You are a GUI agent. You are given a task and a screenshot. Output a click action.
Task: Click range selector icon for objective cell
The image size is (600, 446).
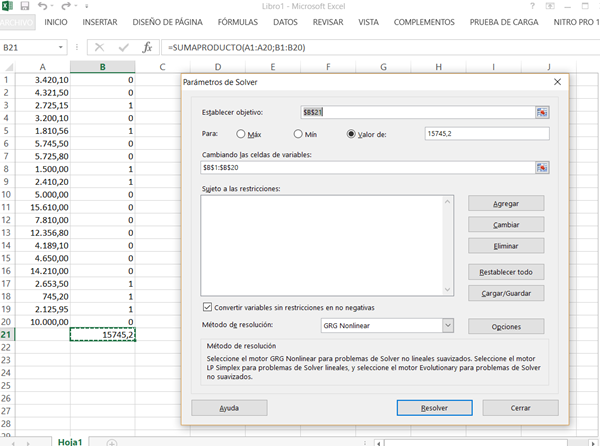click(542, 113)
